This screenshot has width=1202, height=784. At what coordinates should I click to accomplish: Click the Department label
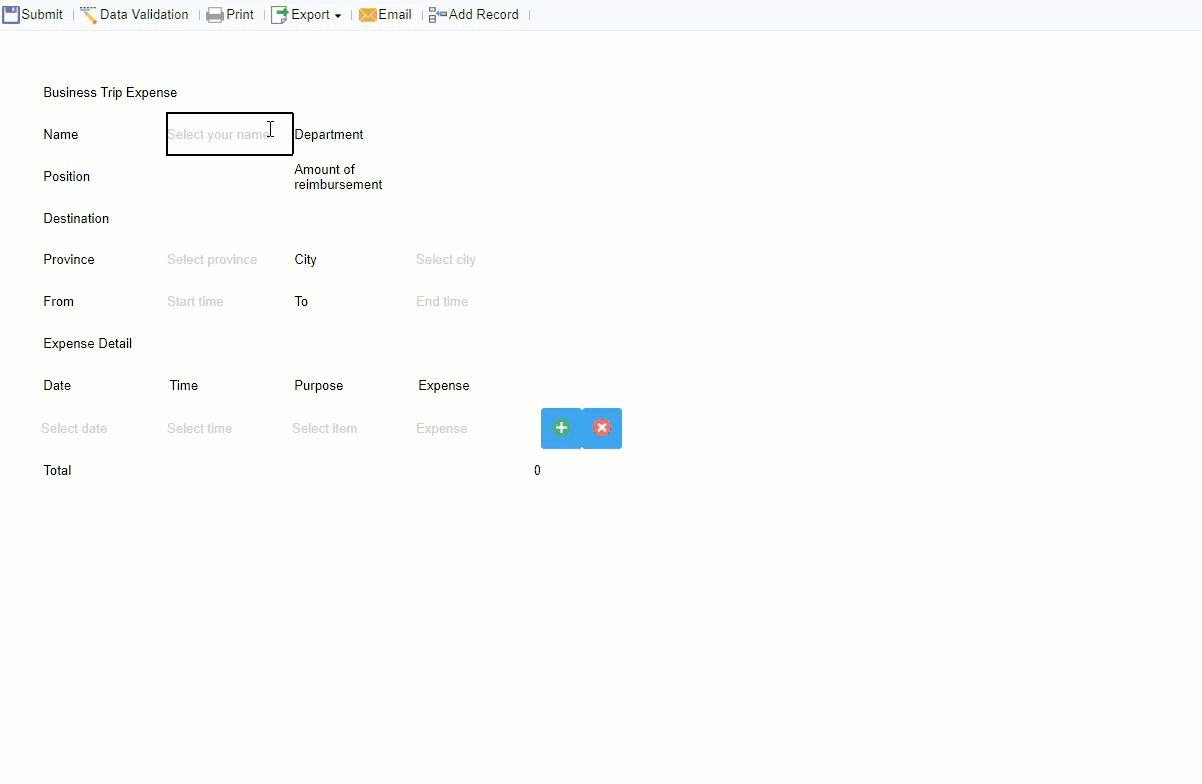pyautogui.click(x=329, y=135)
